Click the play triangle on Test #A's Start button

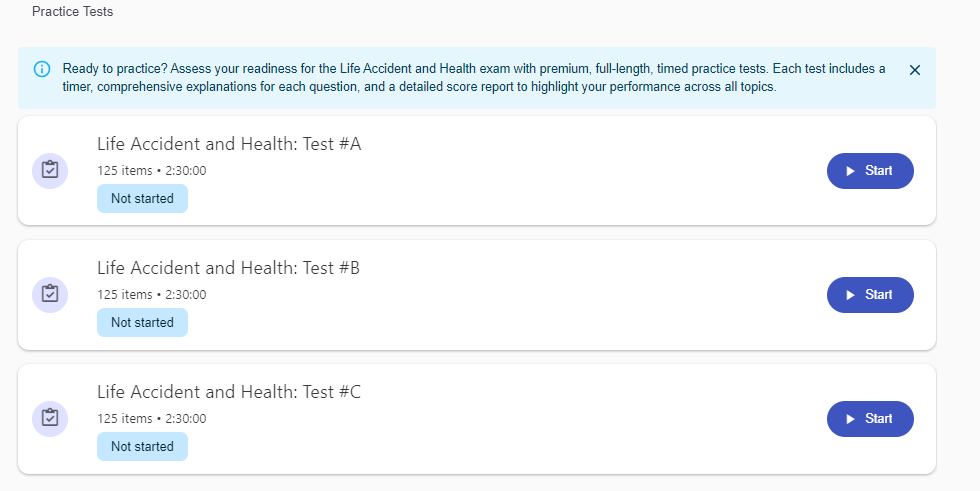point(850,171)
